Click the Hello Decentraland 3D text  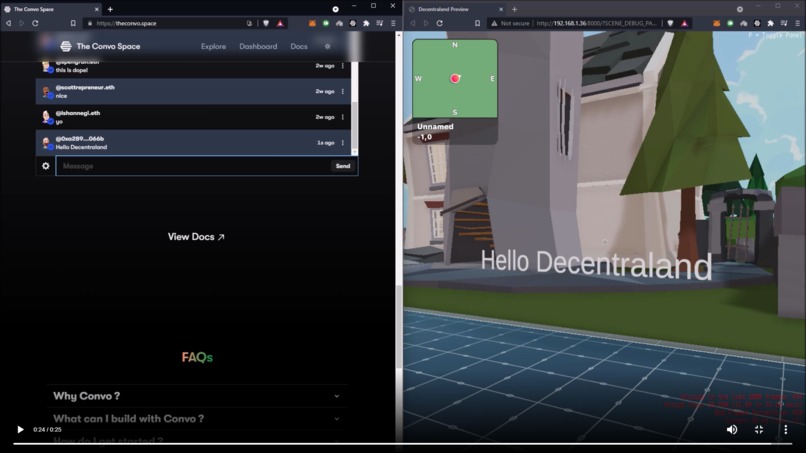[596, 264]
